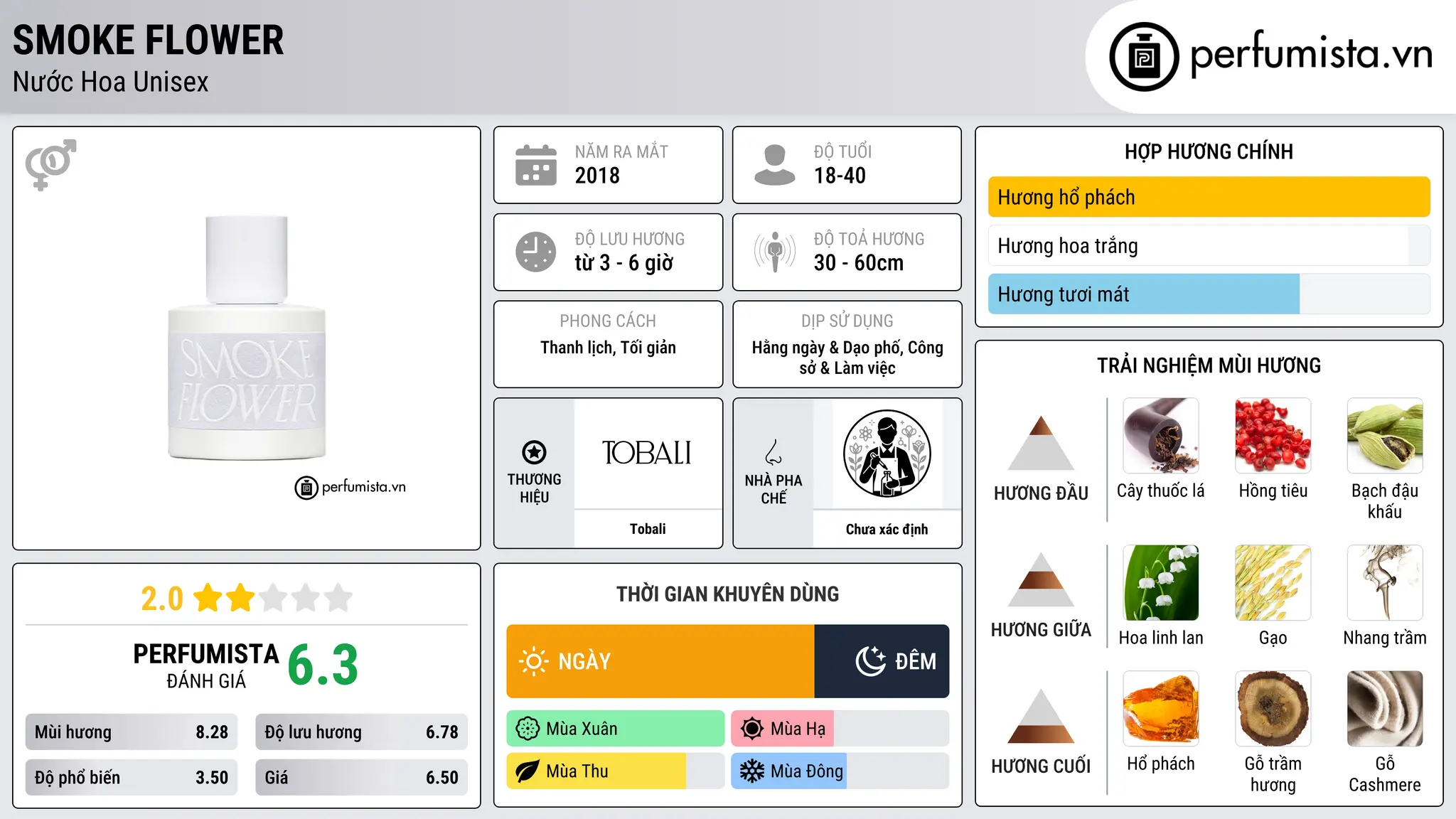Screen dimensions: 1456x819
Task: Click the 2018 release year value
Action: tap(597, 176)
